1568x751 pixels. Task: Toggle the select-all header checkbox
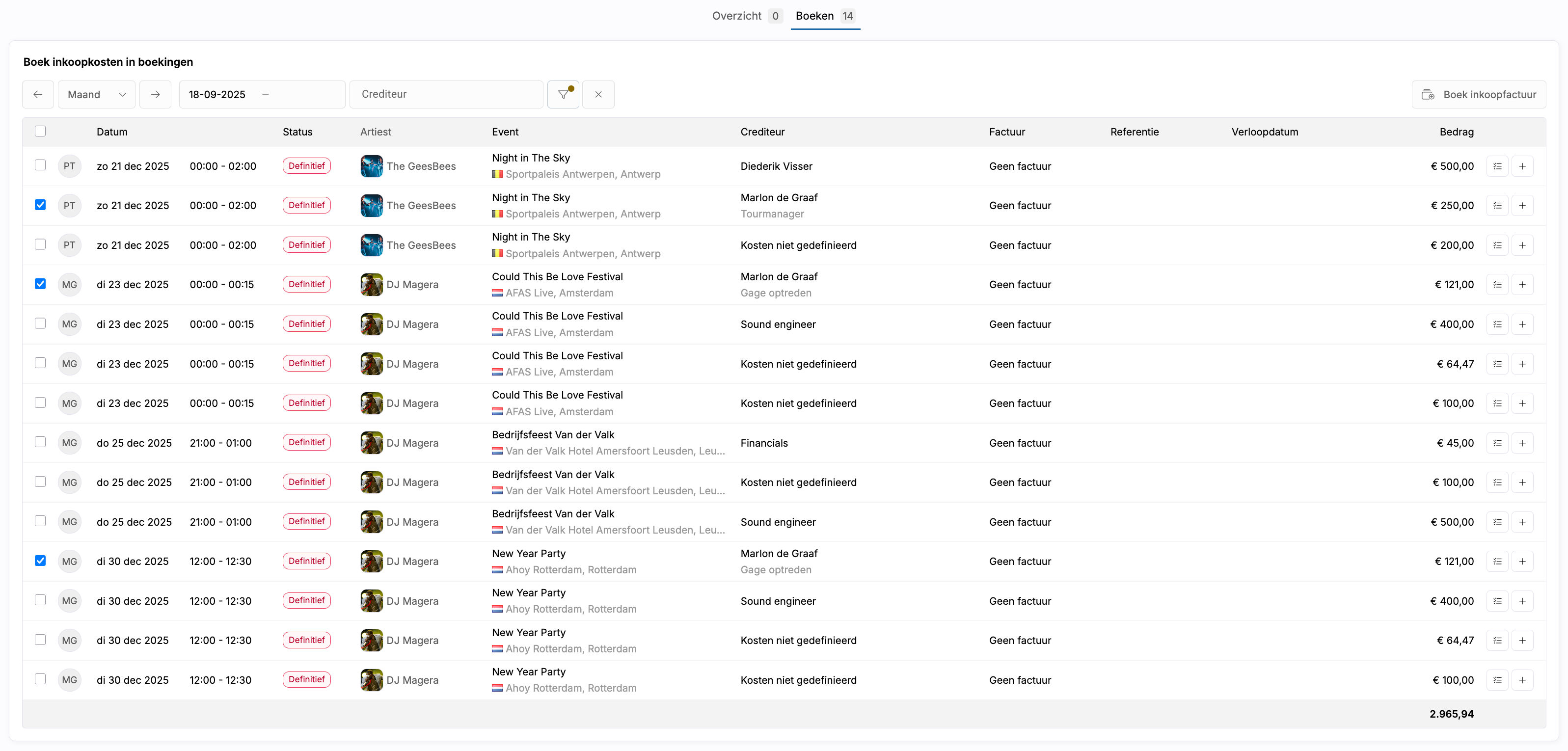click(x=40, y=132)
